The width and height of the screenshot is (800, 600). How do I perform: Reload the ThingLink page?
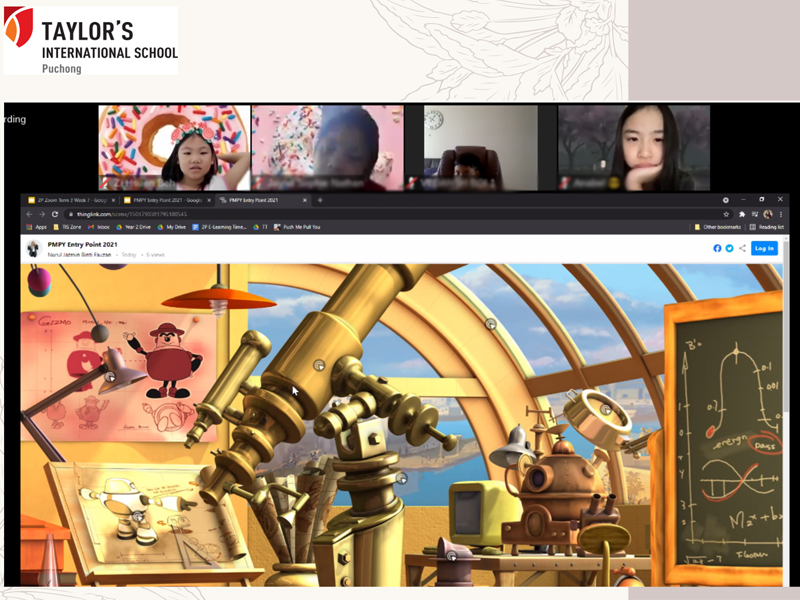55,214
